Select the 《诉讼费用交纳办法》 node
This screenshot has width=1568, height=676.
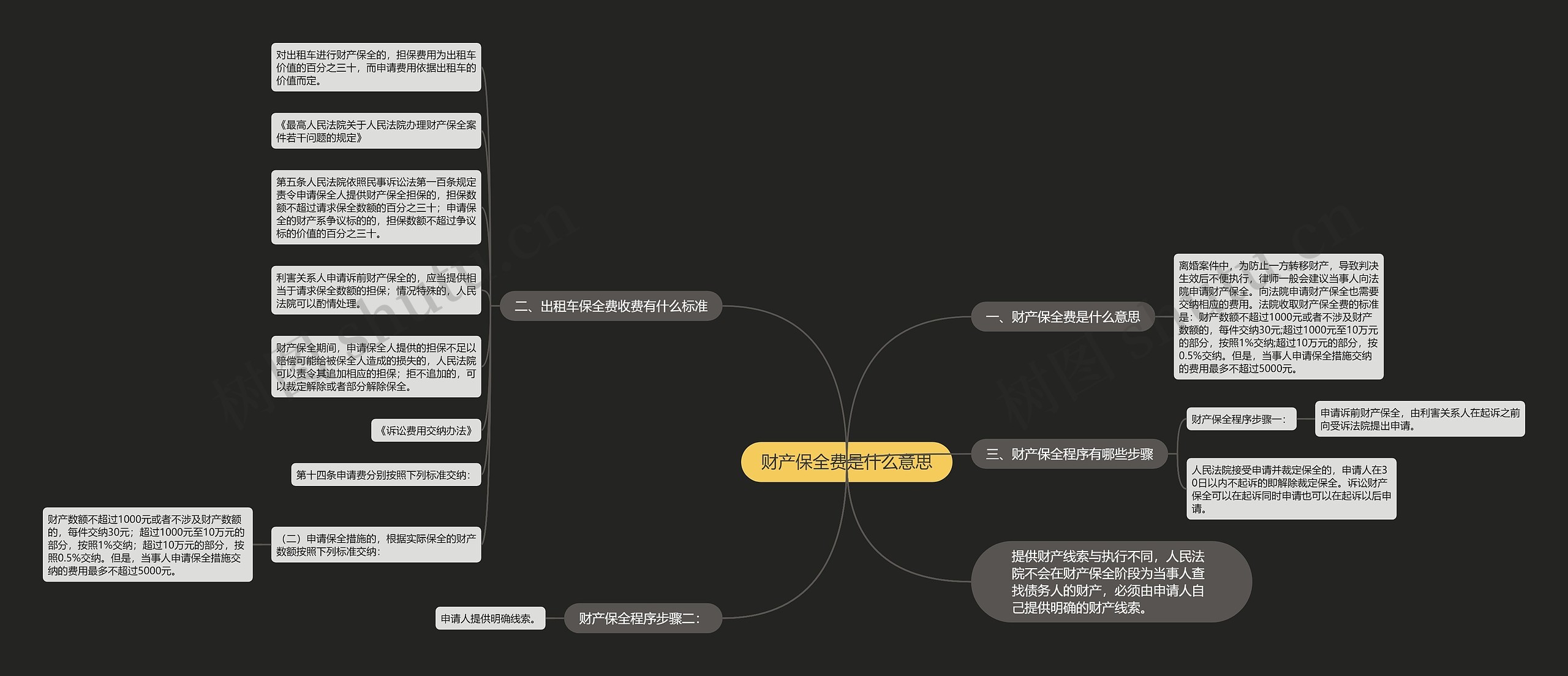(426, 430)
